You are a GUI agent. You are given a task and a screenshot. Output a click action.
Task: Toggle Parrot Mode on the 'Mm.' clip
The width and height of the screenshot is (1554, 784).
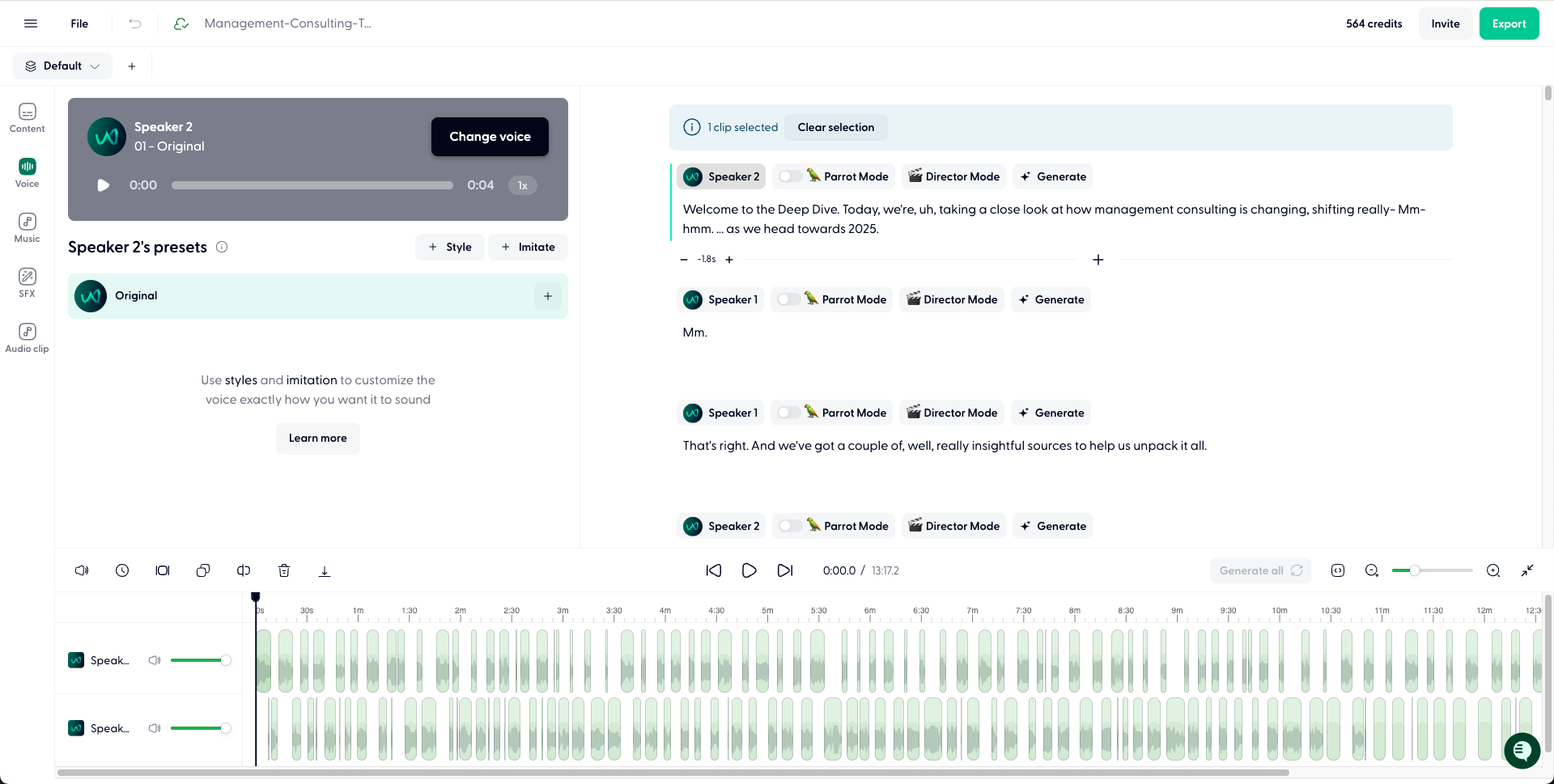point(788,299)
